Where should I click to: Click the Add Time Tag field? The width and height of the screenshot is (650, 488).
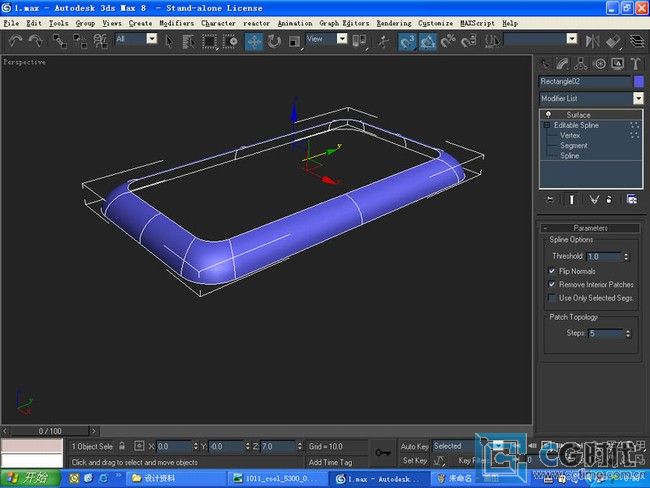[x=330, y=462]
